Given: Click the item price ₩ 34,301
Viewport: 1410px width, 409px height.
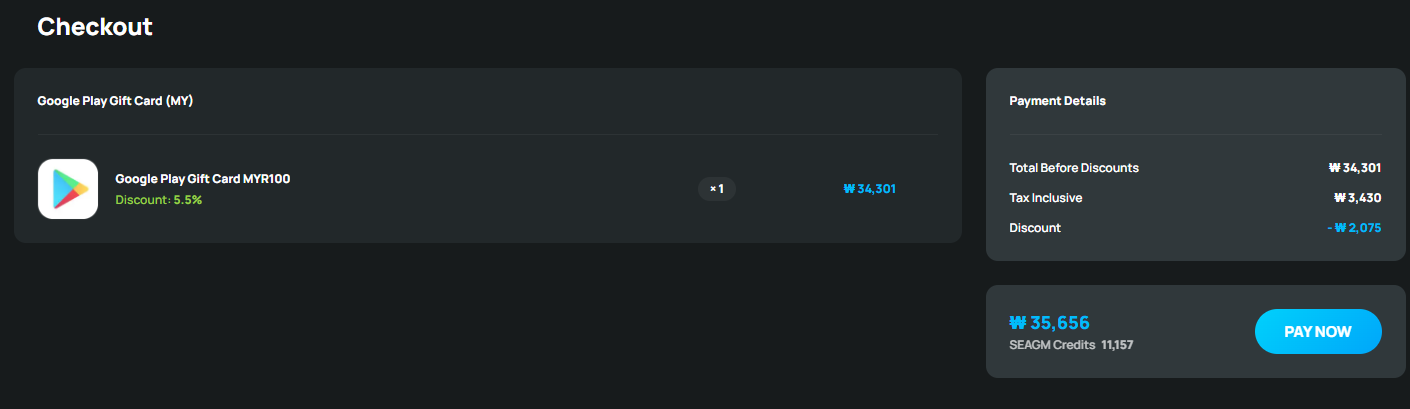Looking at the screenshot, I should 870,188.
